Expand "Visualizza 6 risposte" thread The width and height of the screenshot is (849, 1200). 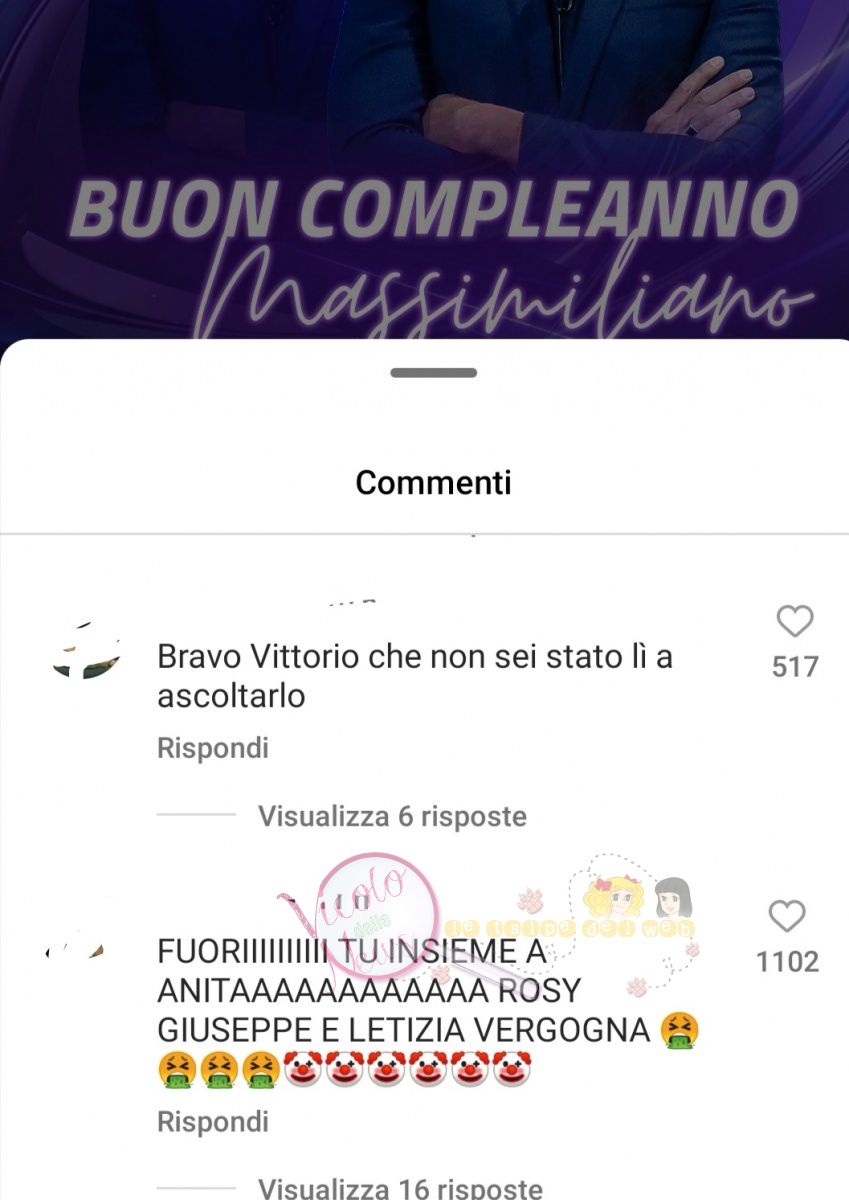pos(392,817)
